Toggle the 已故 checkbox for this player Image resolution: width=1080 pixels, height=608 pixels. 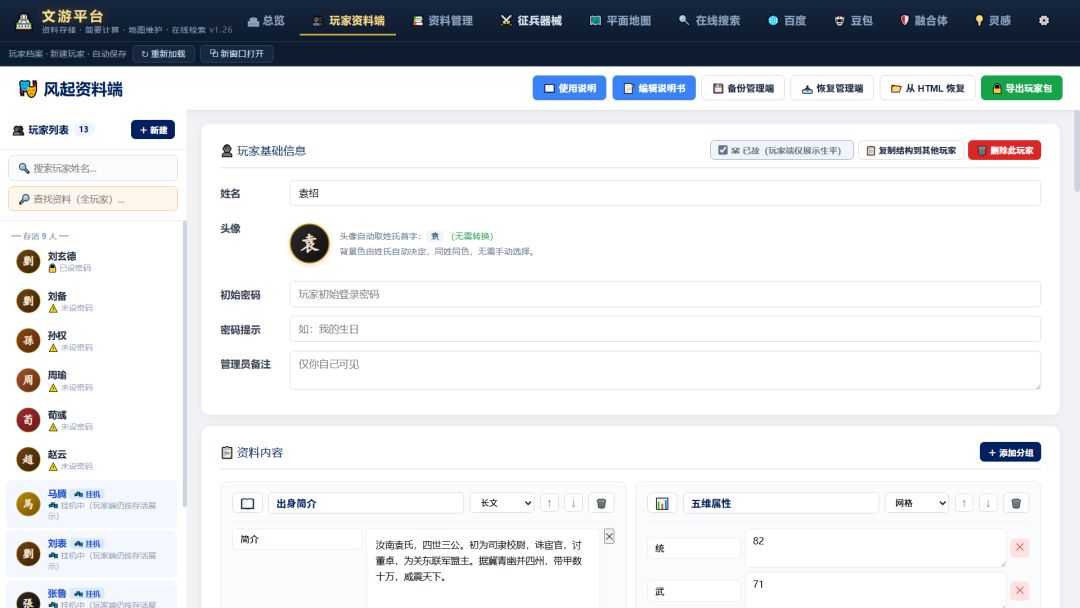723,150
